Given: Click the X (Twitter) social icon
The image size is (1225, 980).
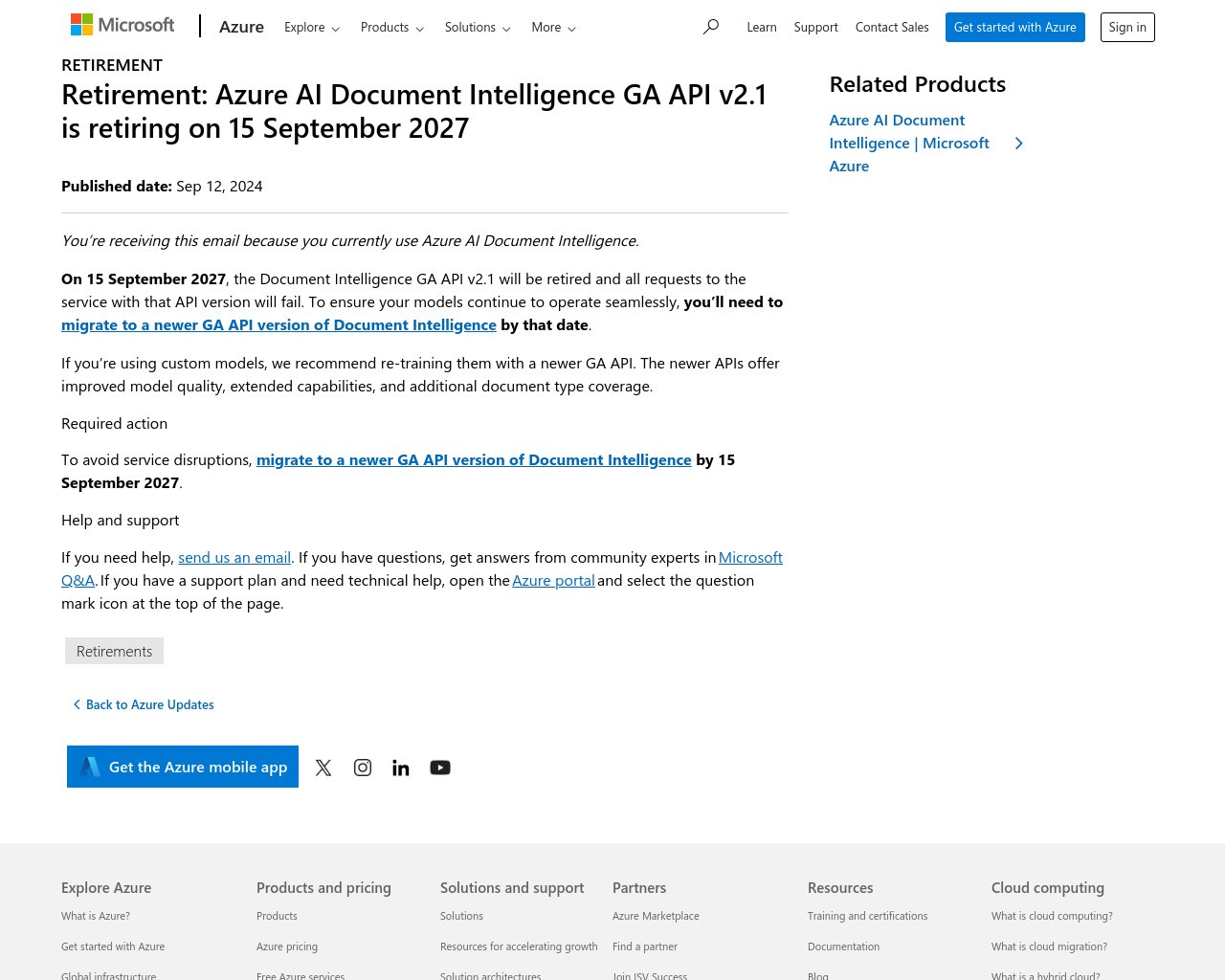Looking at the screenshot, I should [323, 767].
